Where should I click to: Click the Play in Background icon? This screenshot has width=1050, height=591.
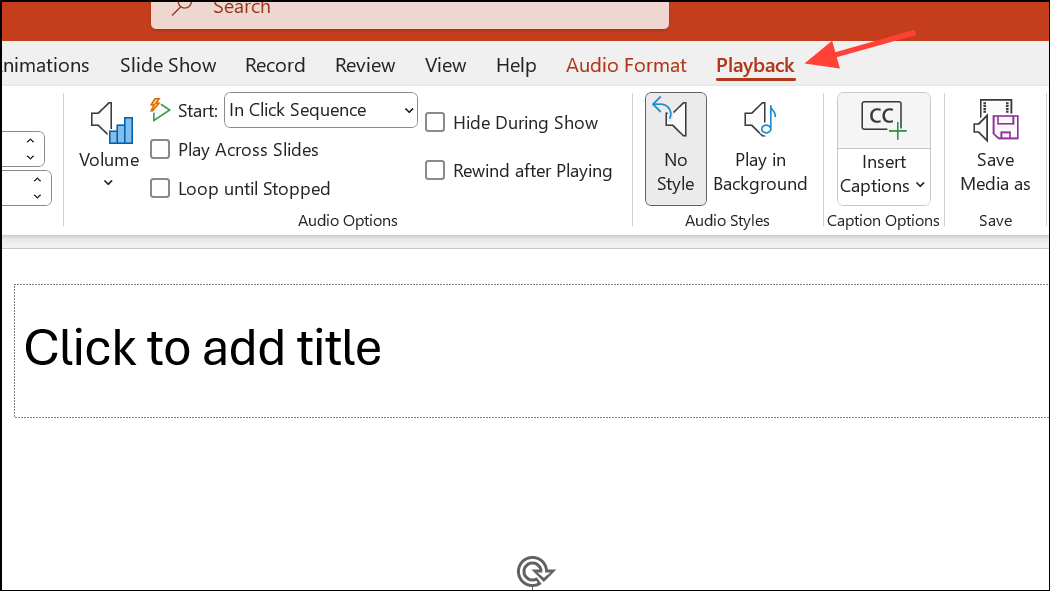[x=760, y=120]
